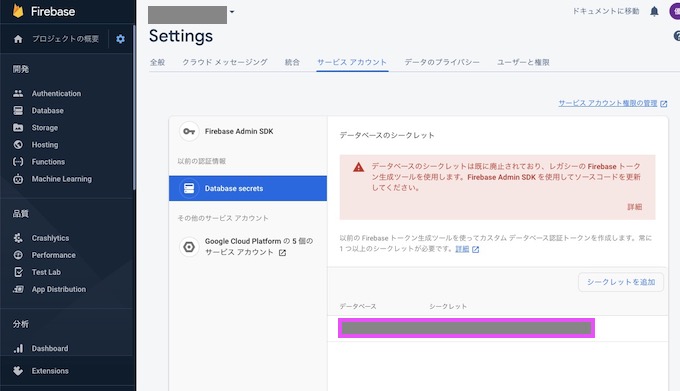Click 詳細 in the red warning box
This screenshot has height=391, width=680.
[634, 207]
